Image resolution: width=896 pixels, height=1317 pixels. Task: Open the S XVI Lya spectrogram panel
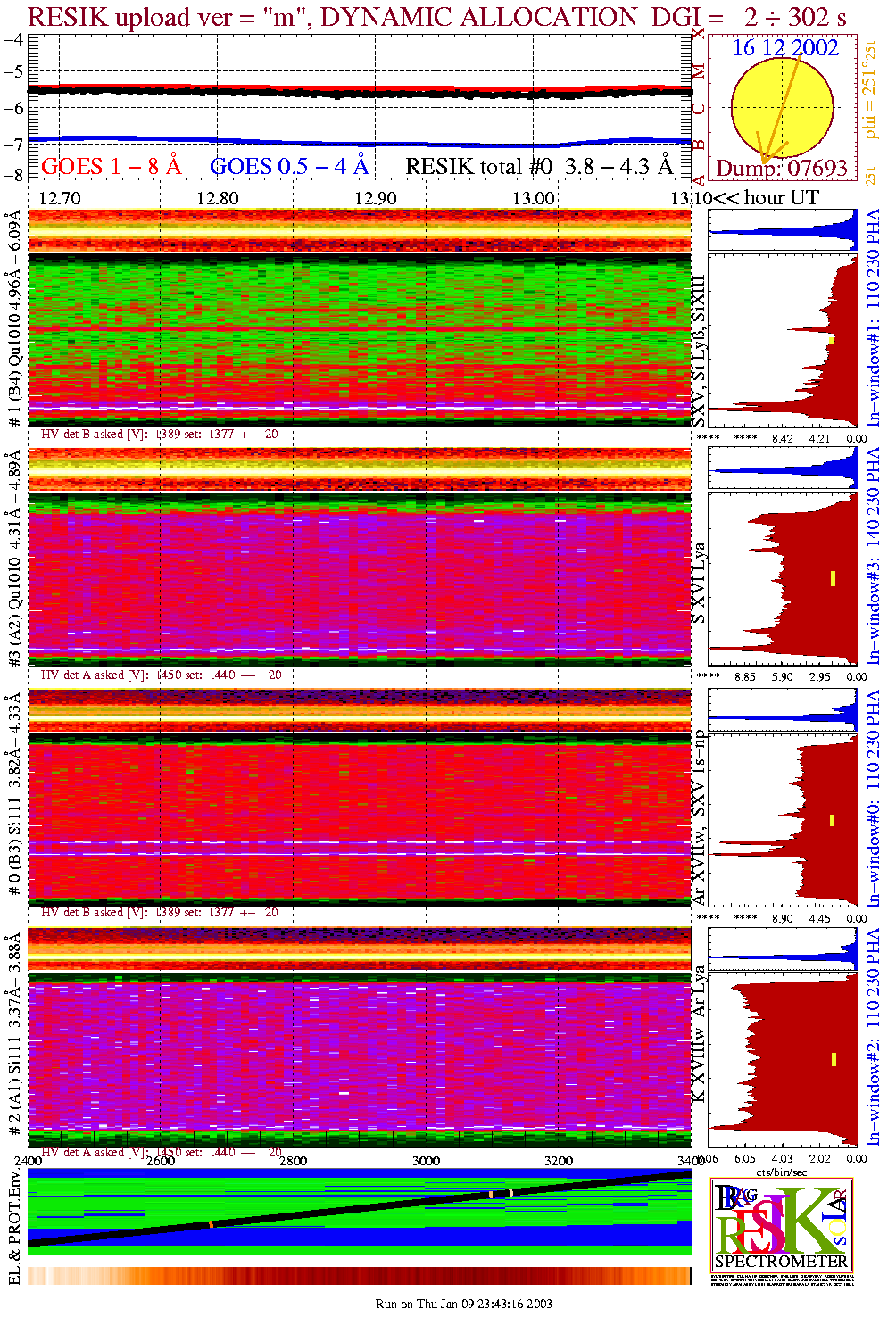tap(359, 580)
